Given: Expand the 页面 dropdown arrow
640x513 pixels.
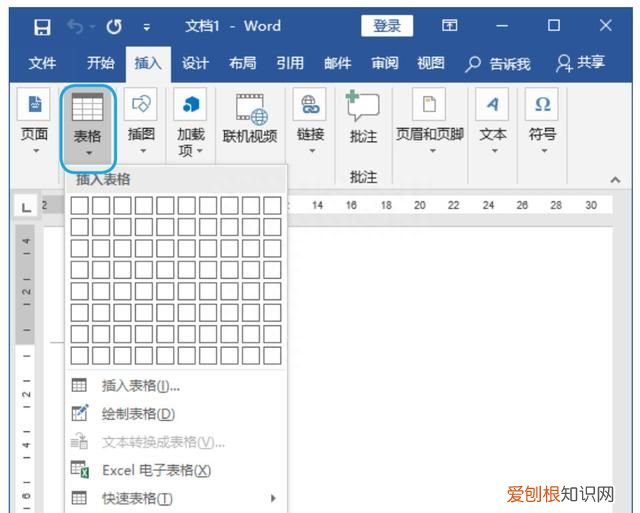Looking at the screenshot, I should click(36, 151).
